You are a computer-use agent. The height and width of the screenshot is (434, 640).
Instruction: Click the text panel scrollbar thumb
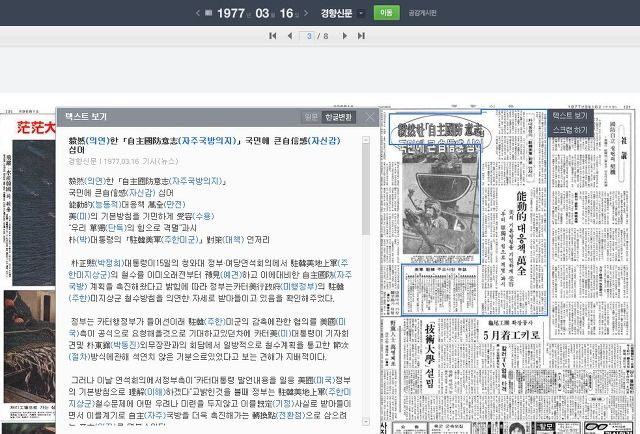366,189
